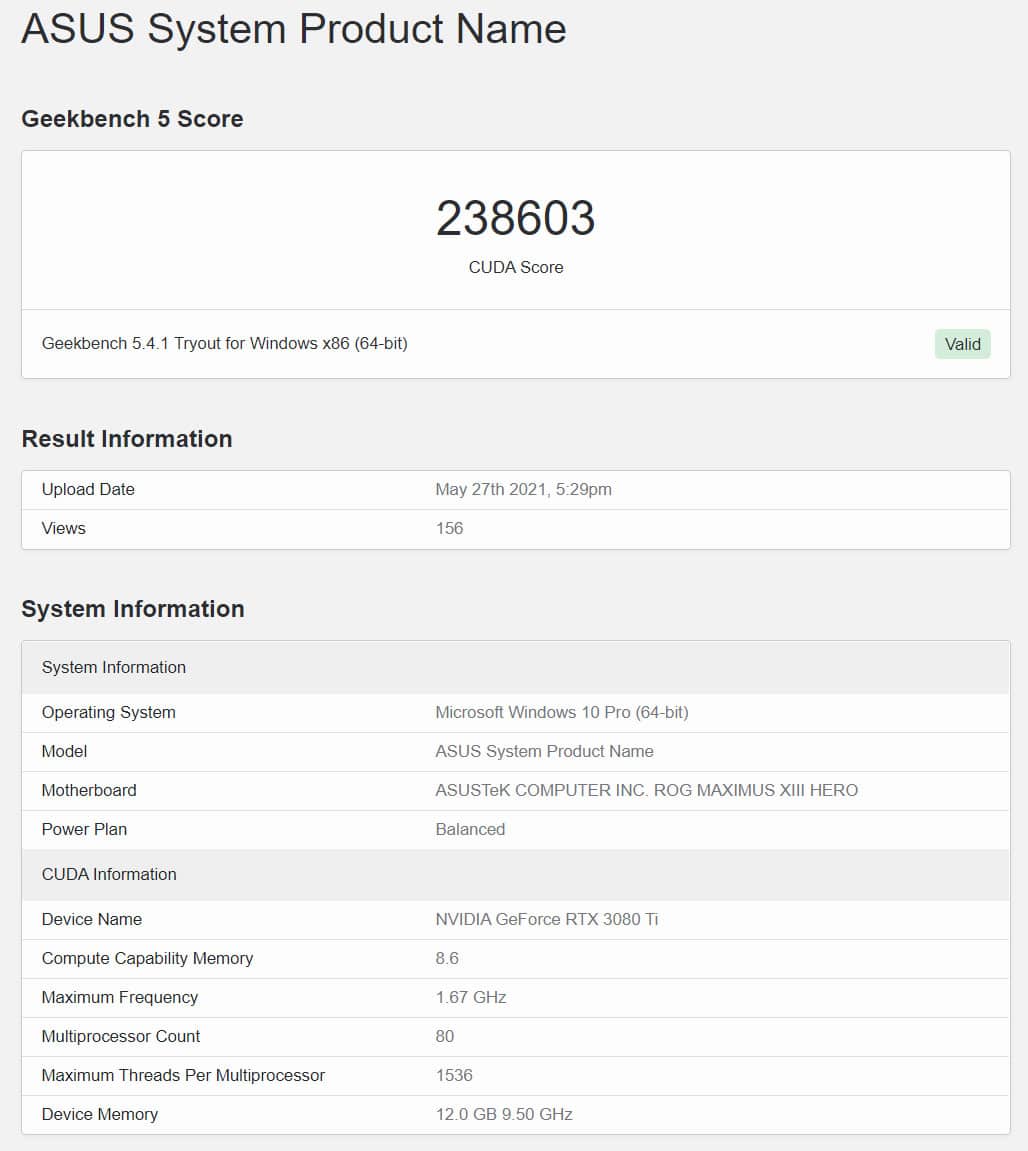Click the Balanced power plan value
Screen dimensions: 1028x1151
point(470,829)
